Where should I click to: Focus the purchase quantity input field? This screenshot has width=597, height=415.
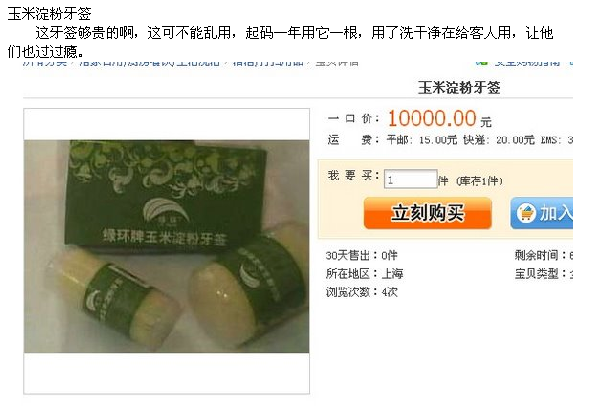click(x=410, y=179)
